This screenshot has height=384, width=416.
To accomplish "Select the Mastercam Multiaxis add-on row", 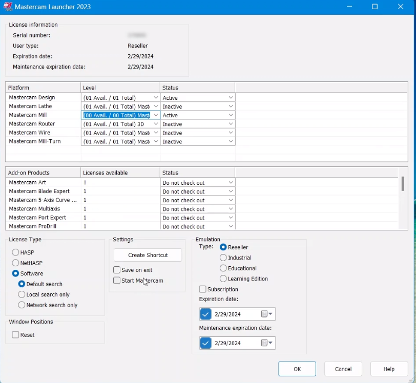I will pos(34,209).
